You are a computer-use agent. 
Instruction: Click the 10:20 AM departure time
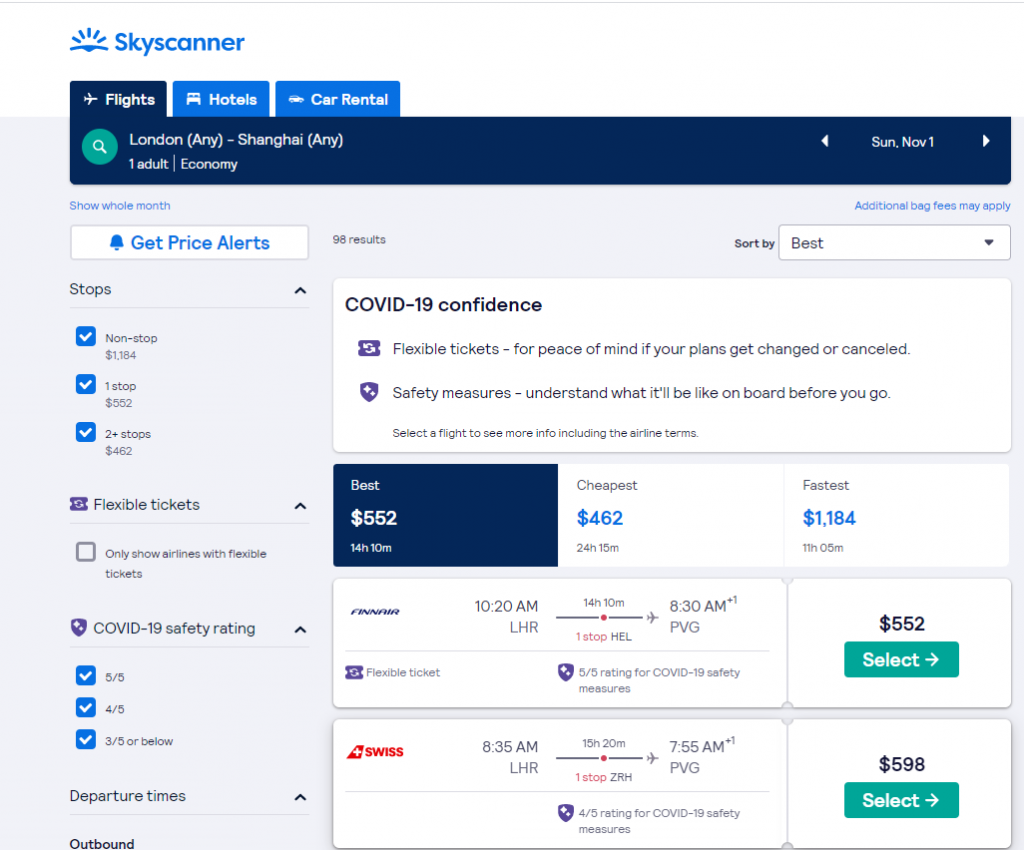[506, 606]
